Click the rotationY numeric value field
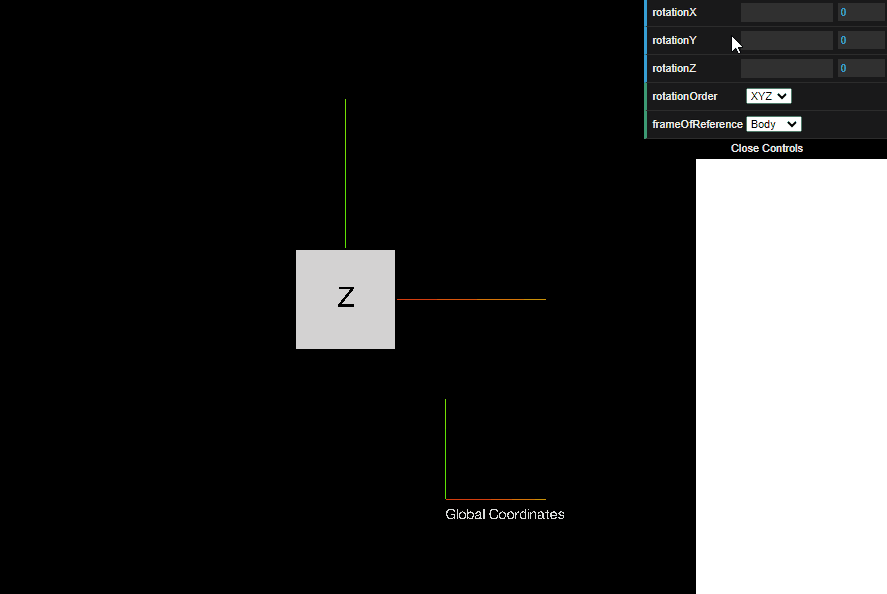The width and height of the screenshot is (887, 594). pyautogui.click(x=861, y=40)
